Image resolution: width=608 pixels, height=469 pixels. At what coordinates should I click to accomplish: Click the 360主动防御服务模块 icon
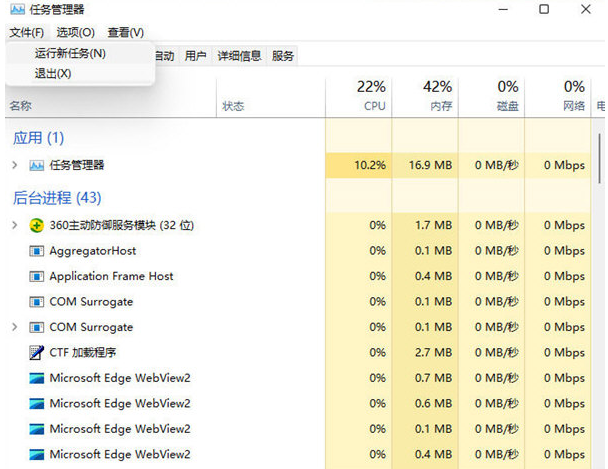(x=36, y=225)
